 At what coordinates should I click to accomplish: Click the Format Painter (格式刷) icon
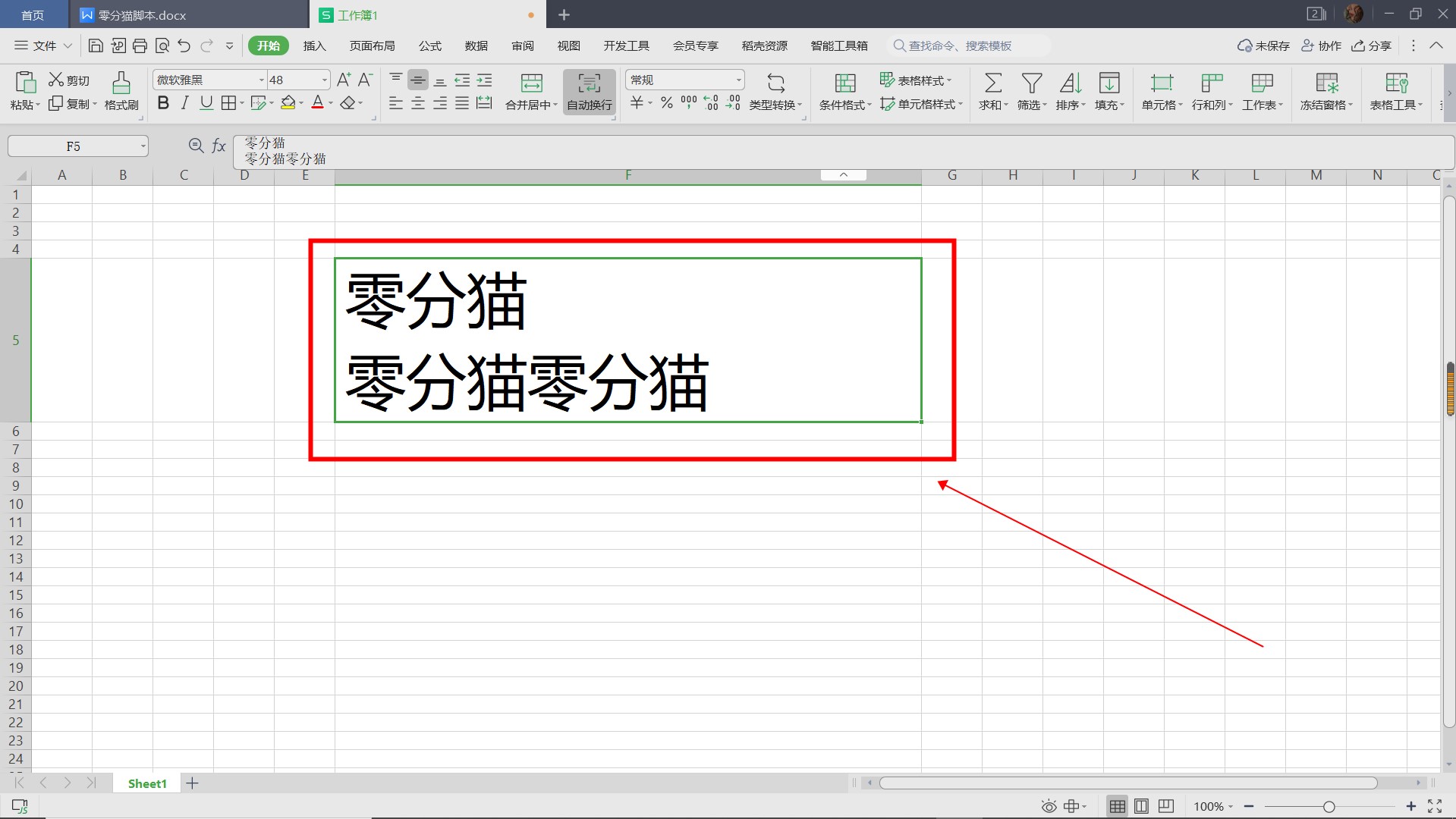click(x=121, y=83)
